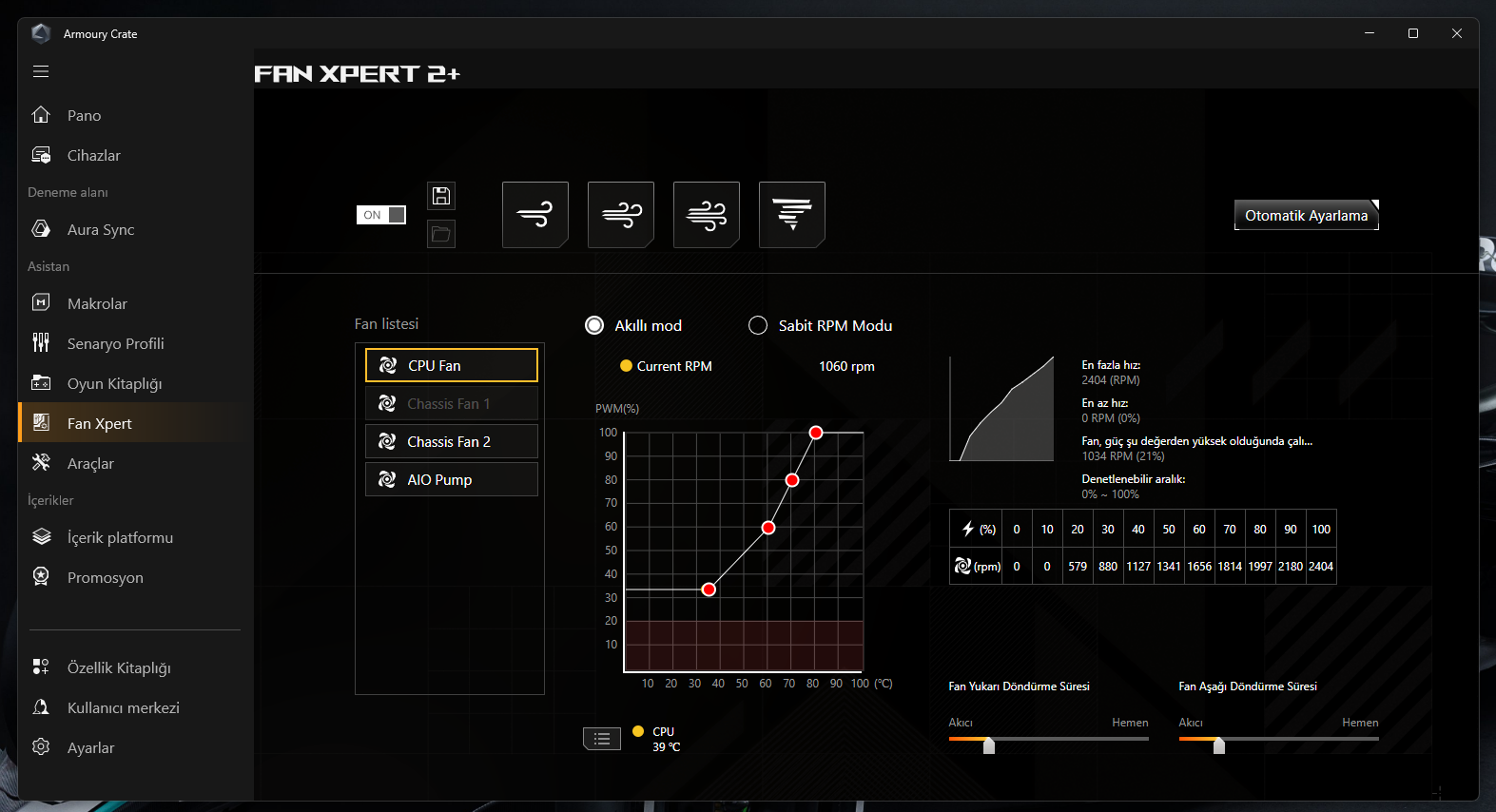Click the 2404 rpm table cell

1321,566
